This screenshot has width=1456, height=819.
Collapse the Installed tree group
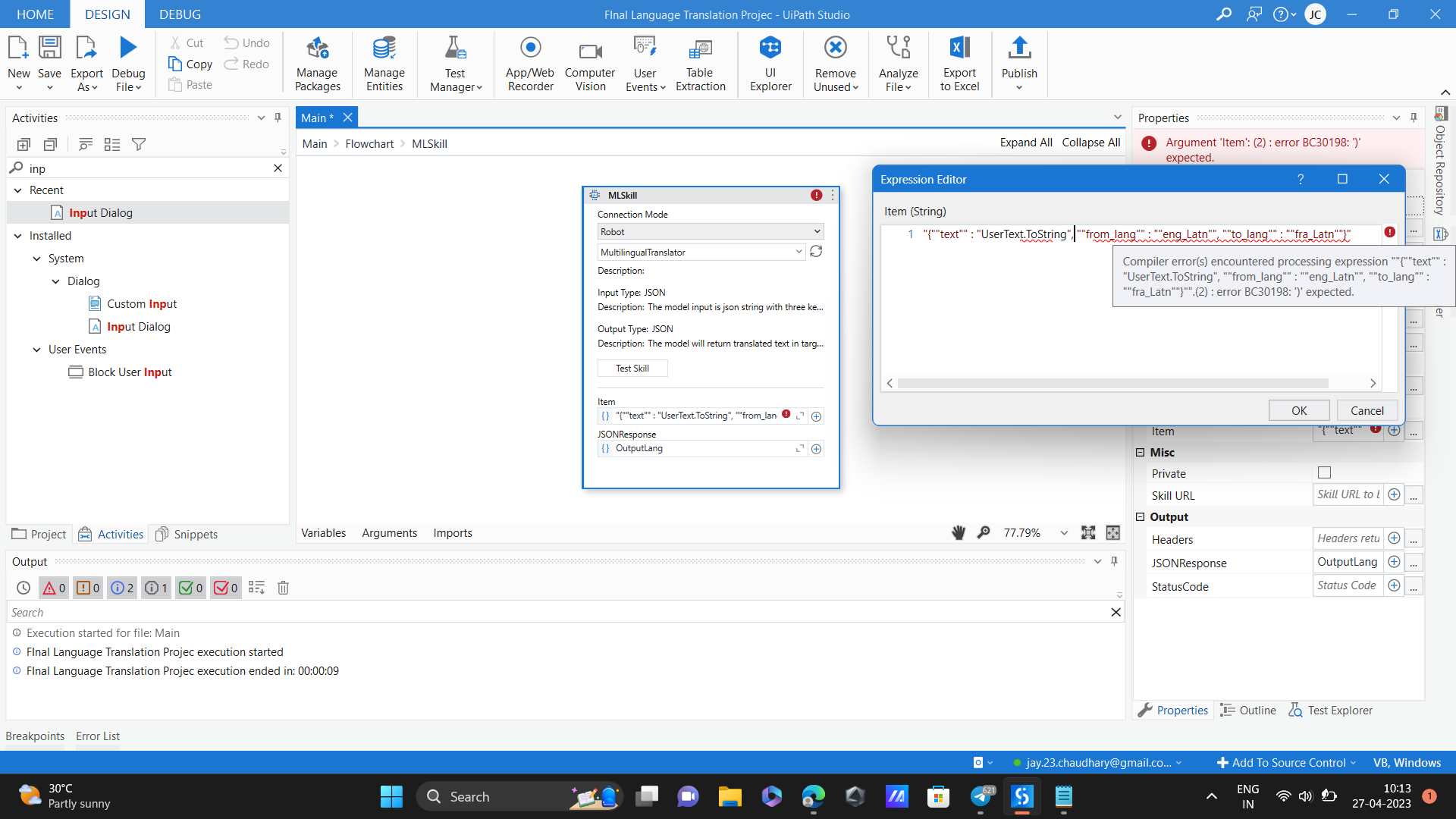pyautogui.click(x=18, y=236)
